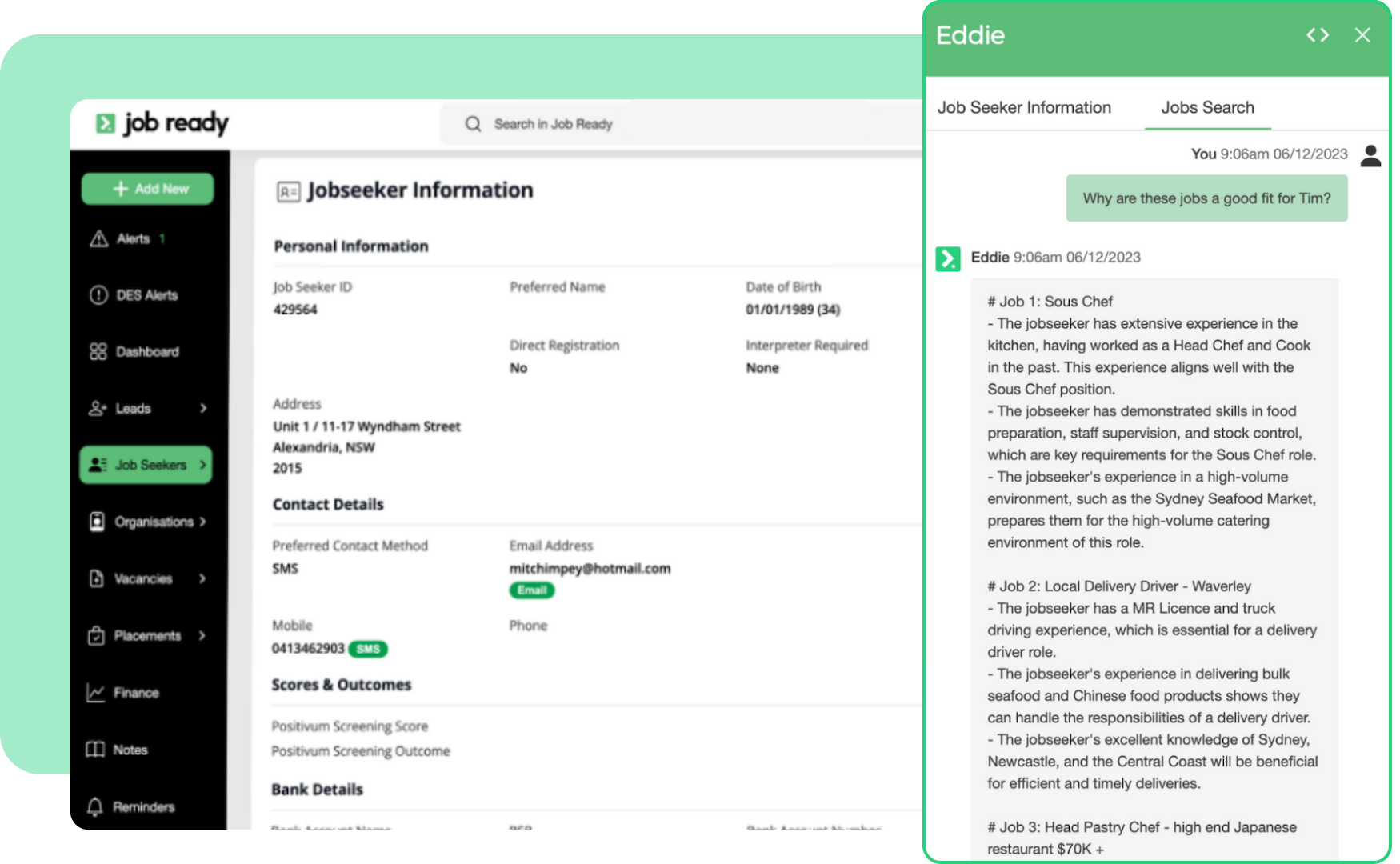Click the Search in Job Ready field

[680, 124]
